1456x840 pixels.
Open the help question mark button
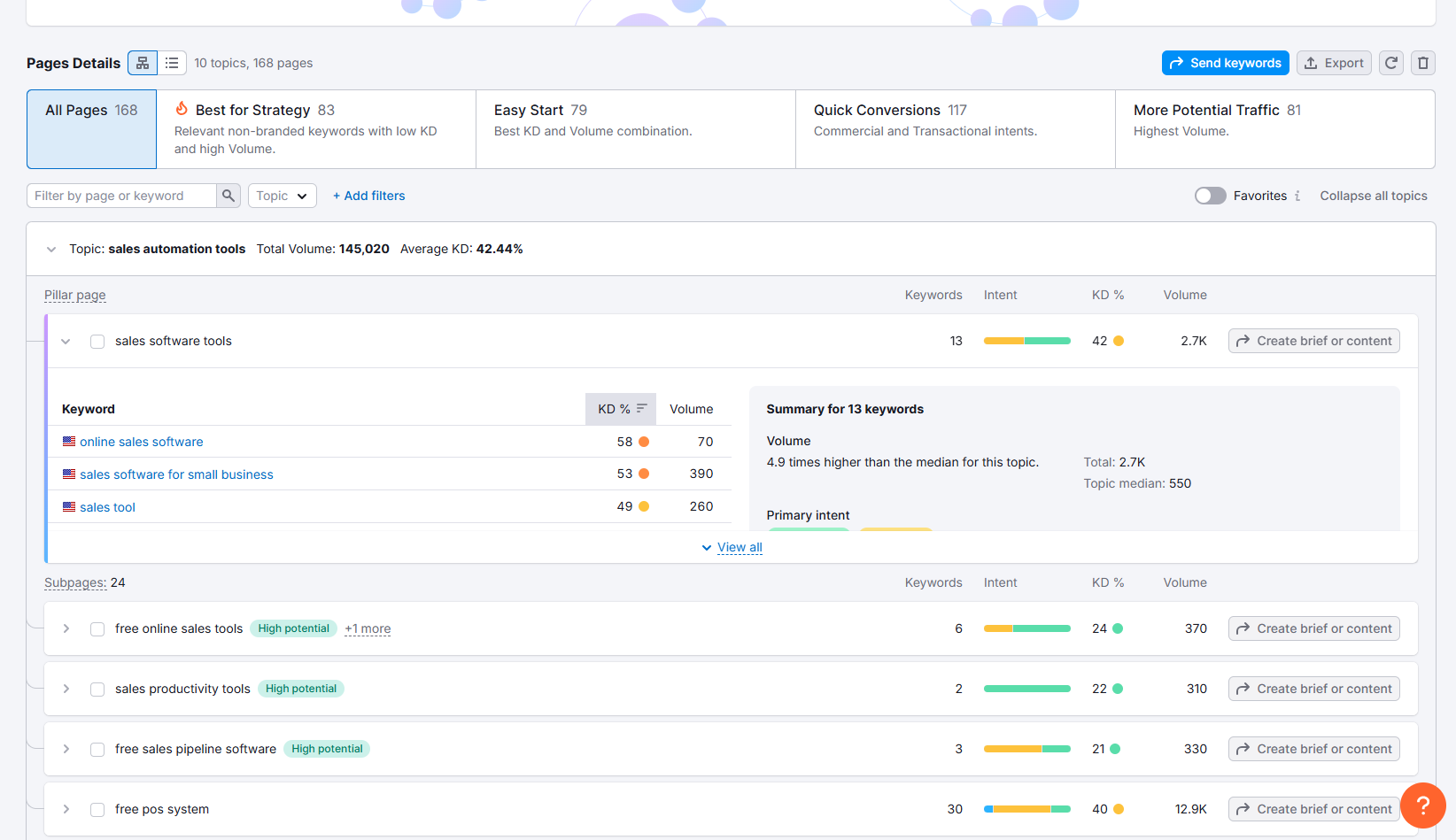(1423, 805)
